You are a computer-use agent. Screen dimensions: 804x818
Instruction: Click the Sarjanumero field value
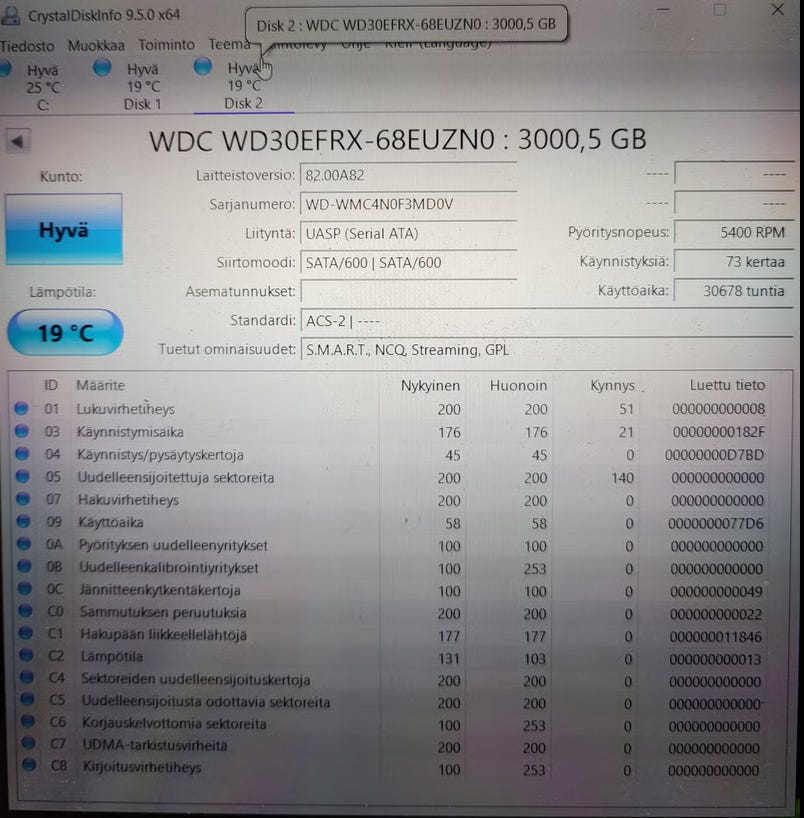point(409,204)
